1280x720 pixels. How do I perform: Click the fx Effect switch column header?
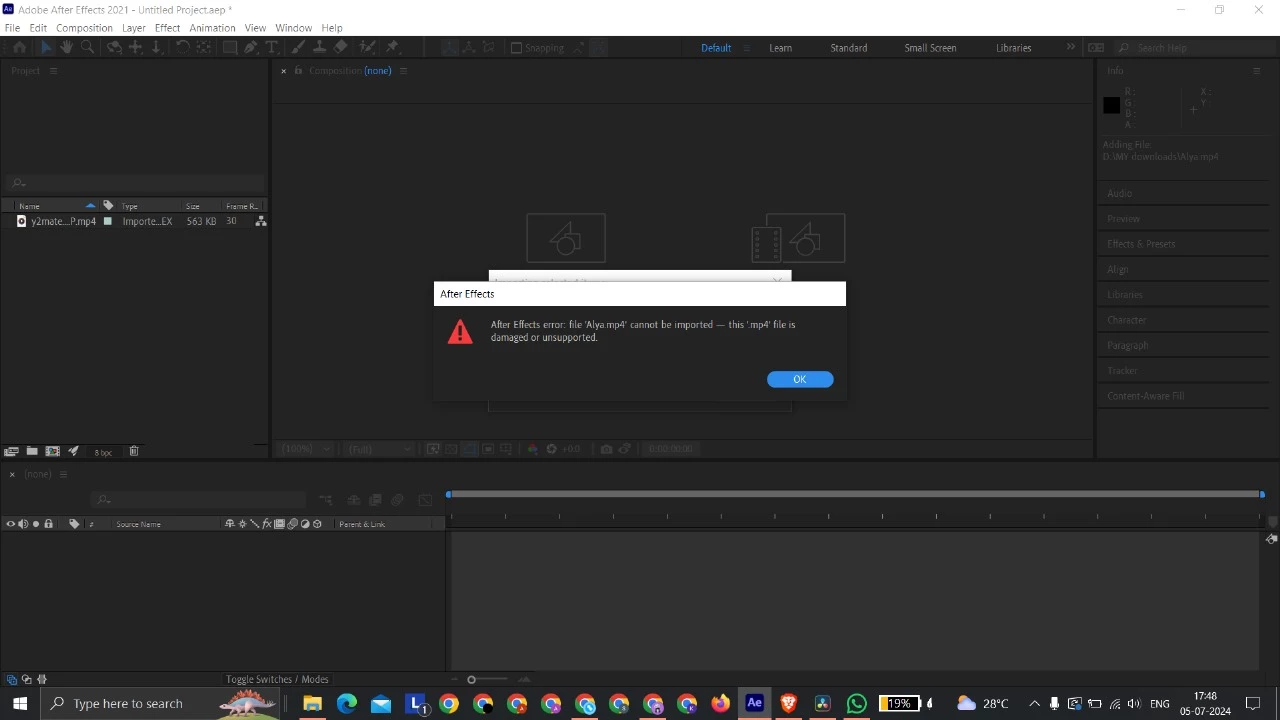[x=267, y=524]
